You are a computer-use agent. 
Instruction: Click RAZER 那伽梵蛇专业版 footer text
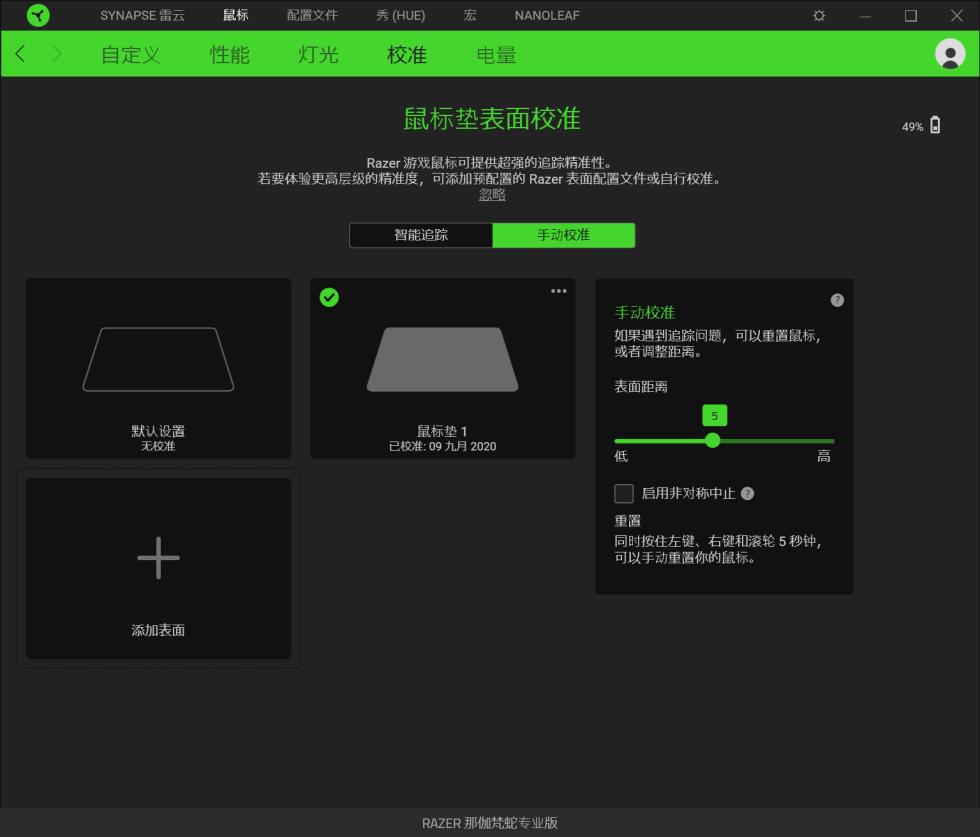pos(490,823)
